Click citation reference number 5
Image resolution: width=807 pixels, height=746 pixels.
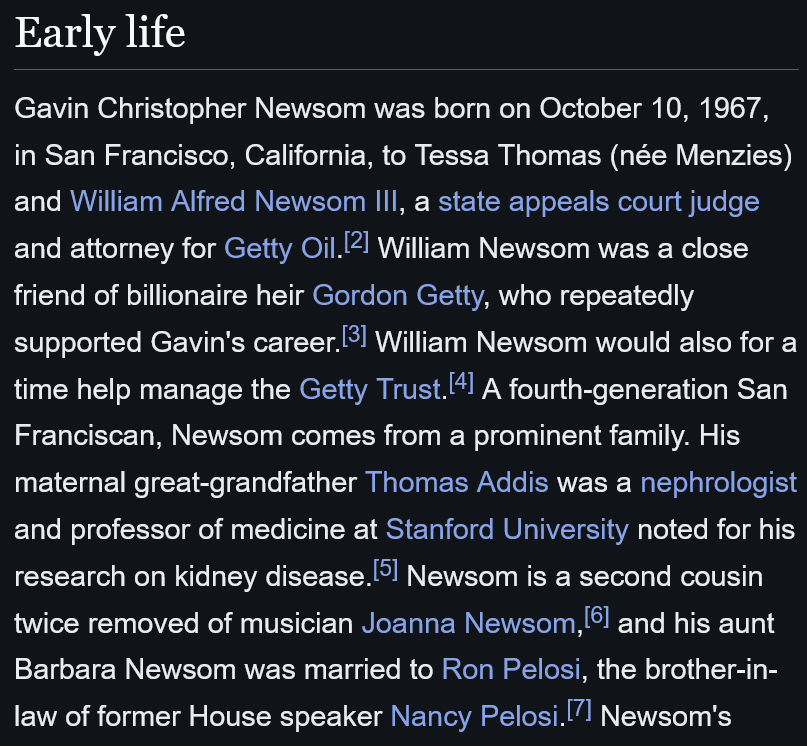coord(385,571)
